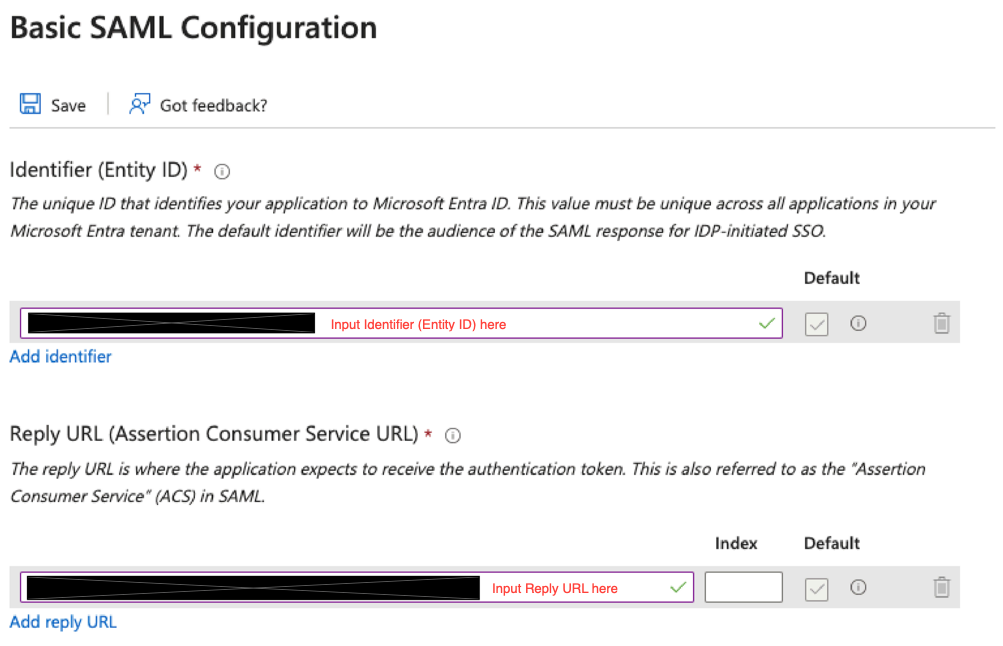The height and width of the screenshot is (646, 1003).
Task: Delete the identifier row with trash icon
Action: 941,323
